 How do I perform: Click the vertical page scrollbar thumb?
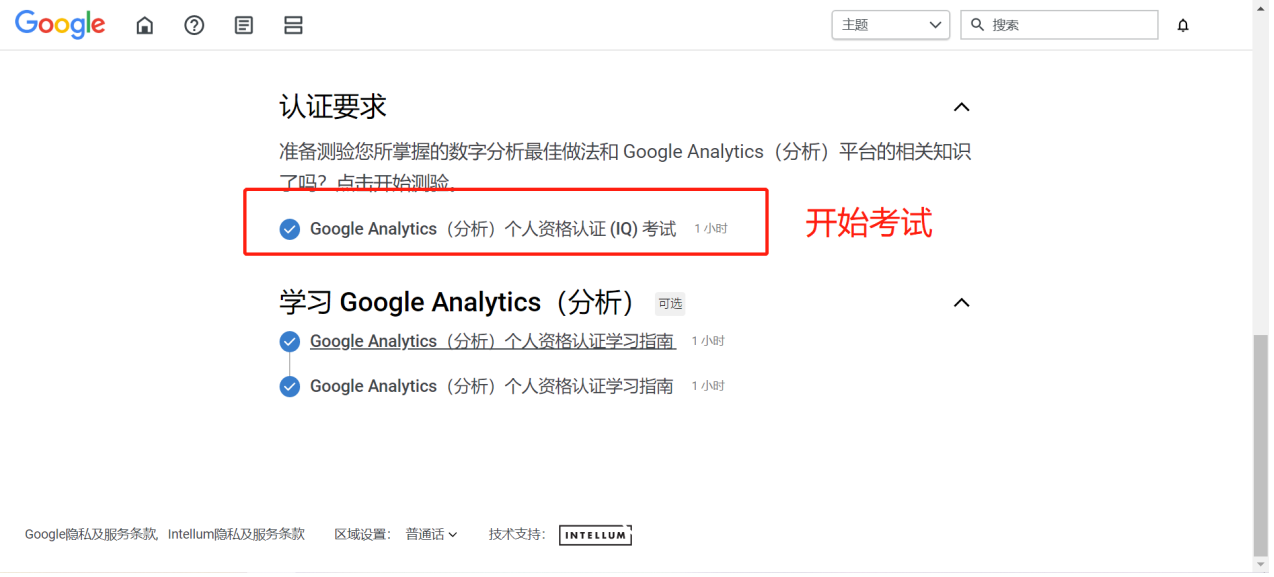click(x=1262, y=444)
